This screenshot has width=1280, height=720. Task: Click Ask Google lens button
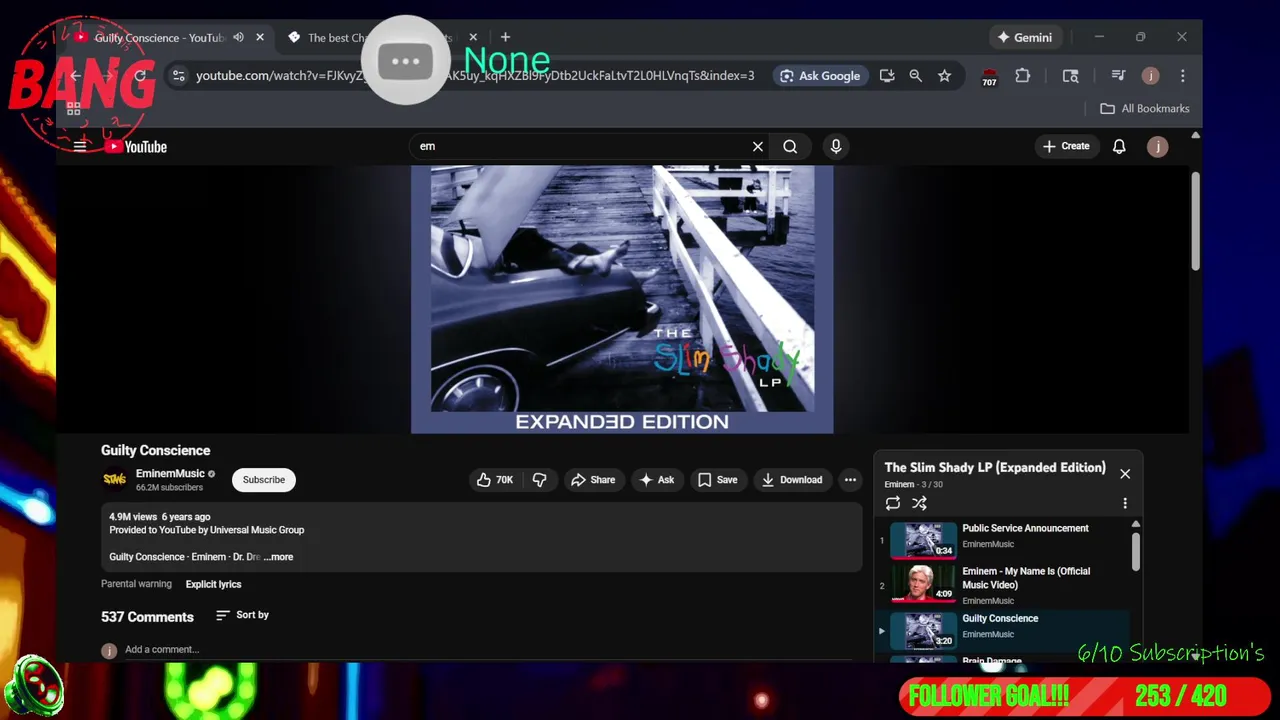820,76
